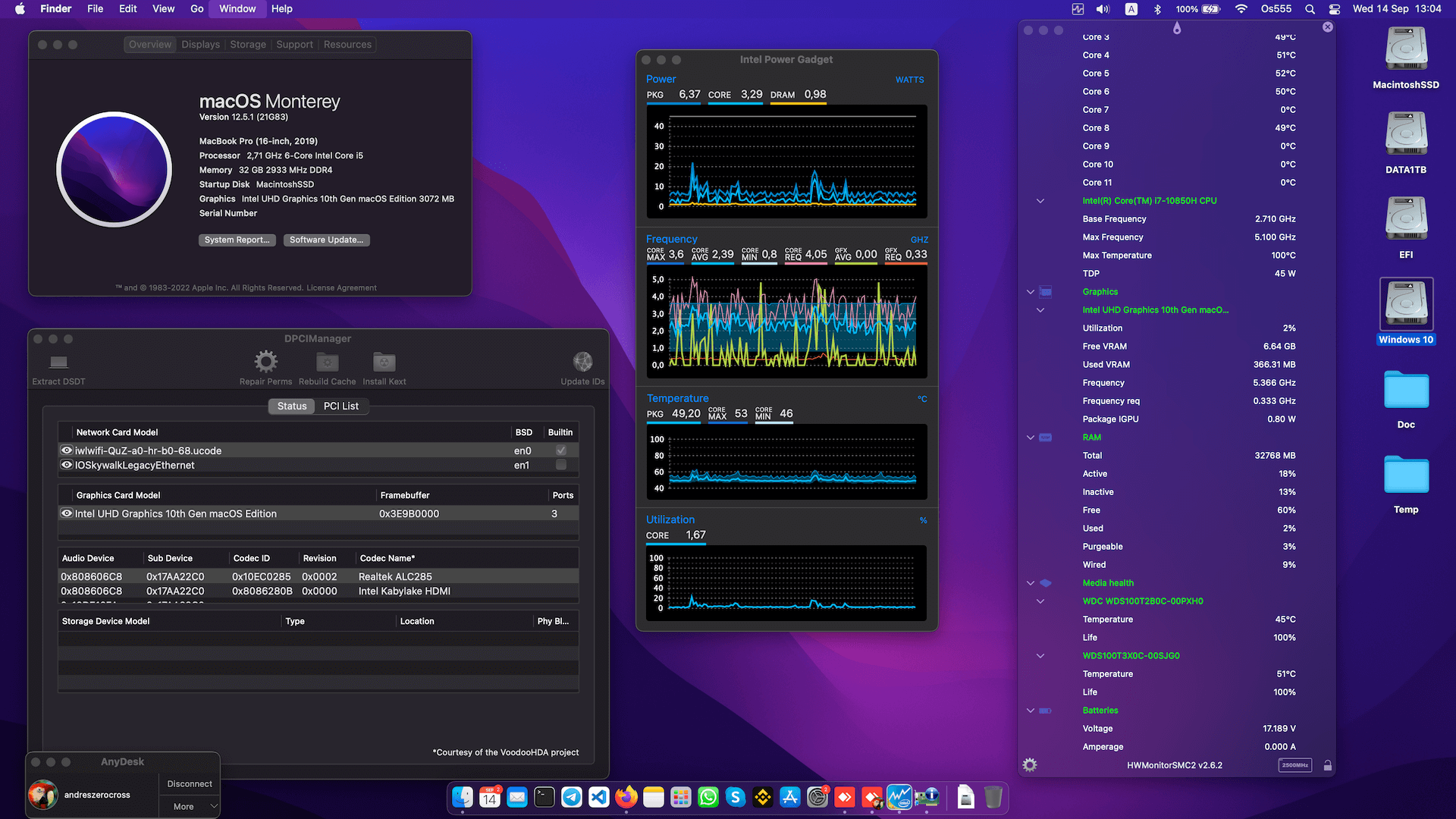This screenshot has height=819, width=1456.
Task: Click the Update IDs globe icon
Action: click(582, 361)
